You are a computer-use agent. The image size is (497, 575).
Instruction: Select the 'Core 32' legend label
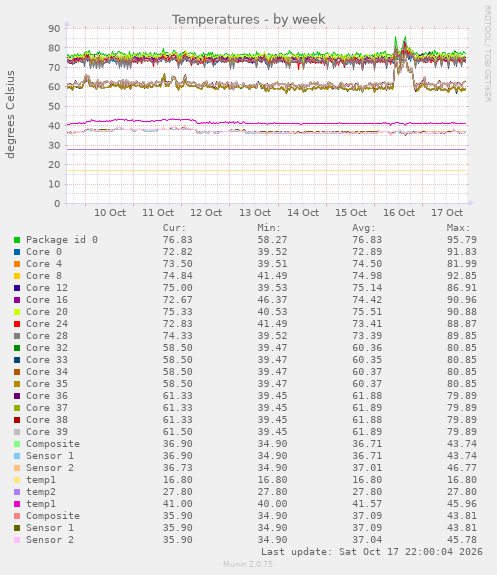click(47, 348)
